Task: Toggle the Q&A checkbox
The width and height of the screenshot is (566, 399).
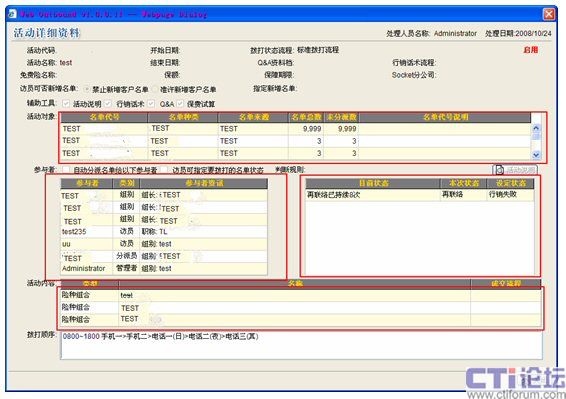Action: pos(151,104)
